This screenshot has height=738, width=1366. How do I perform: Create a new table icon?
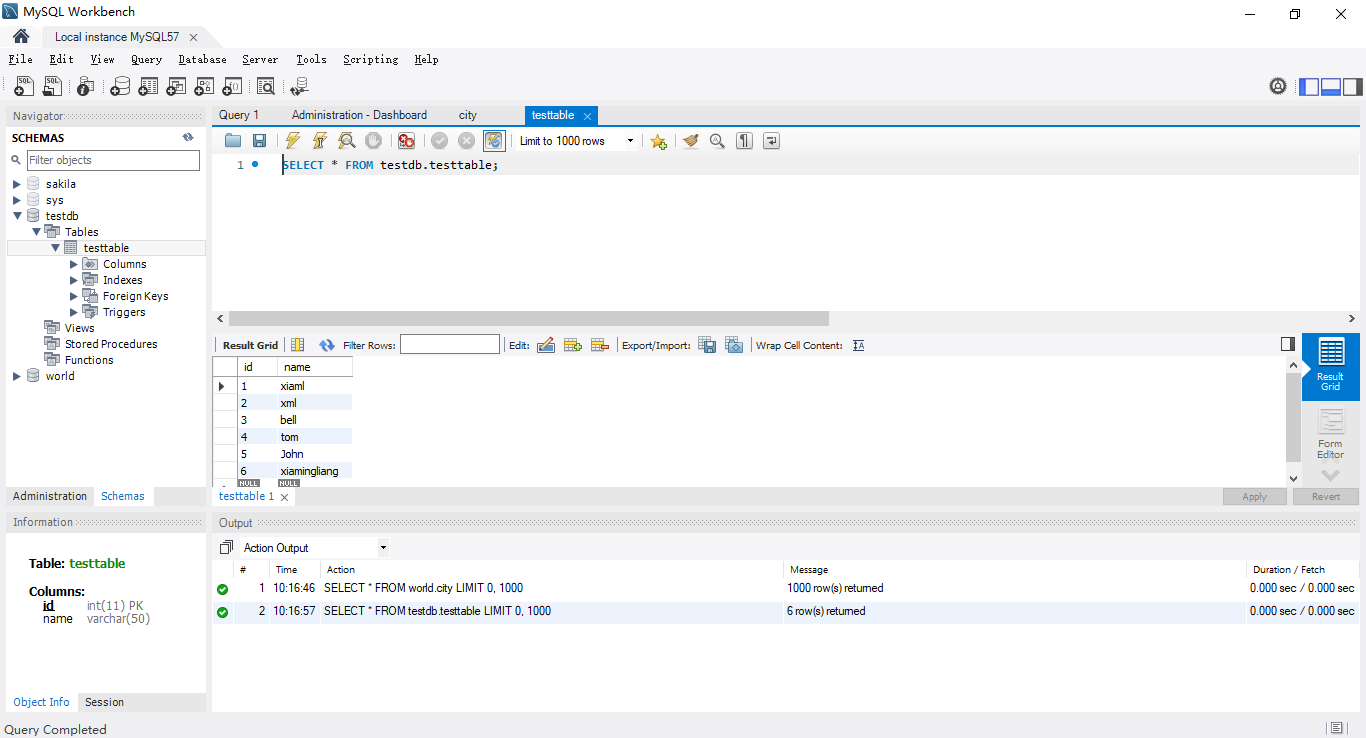(x=148, y=87)
